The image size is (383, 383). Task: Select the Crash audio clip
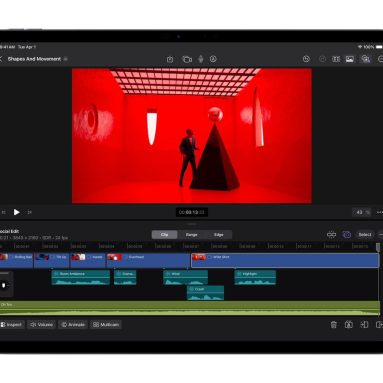coord(205,293)
